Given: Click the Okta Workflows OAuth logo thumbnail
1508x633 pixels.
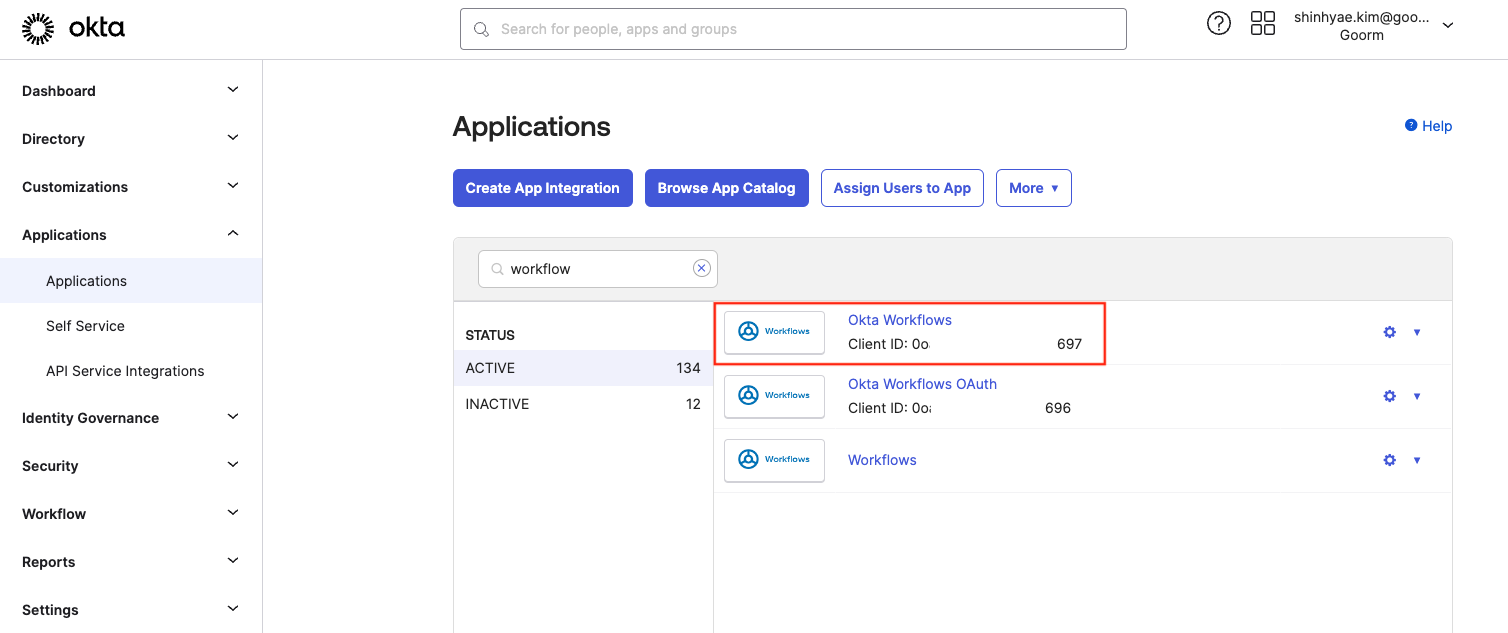Looking at the screenshot, I should [x=774, y=396].
